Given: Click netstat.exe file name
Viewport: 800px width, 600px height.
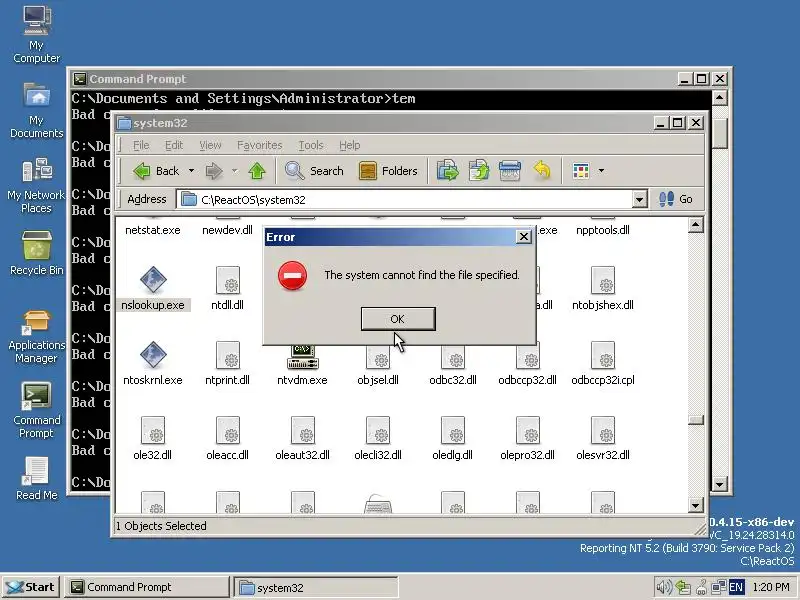Looking at the screenshot, I should (x=153, y=230).
